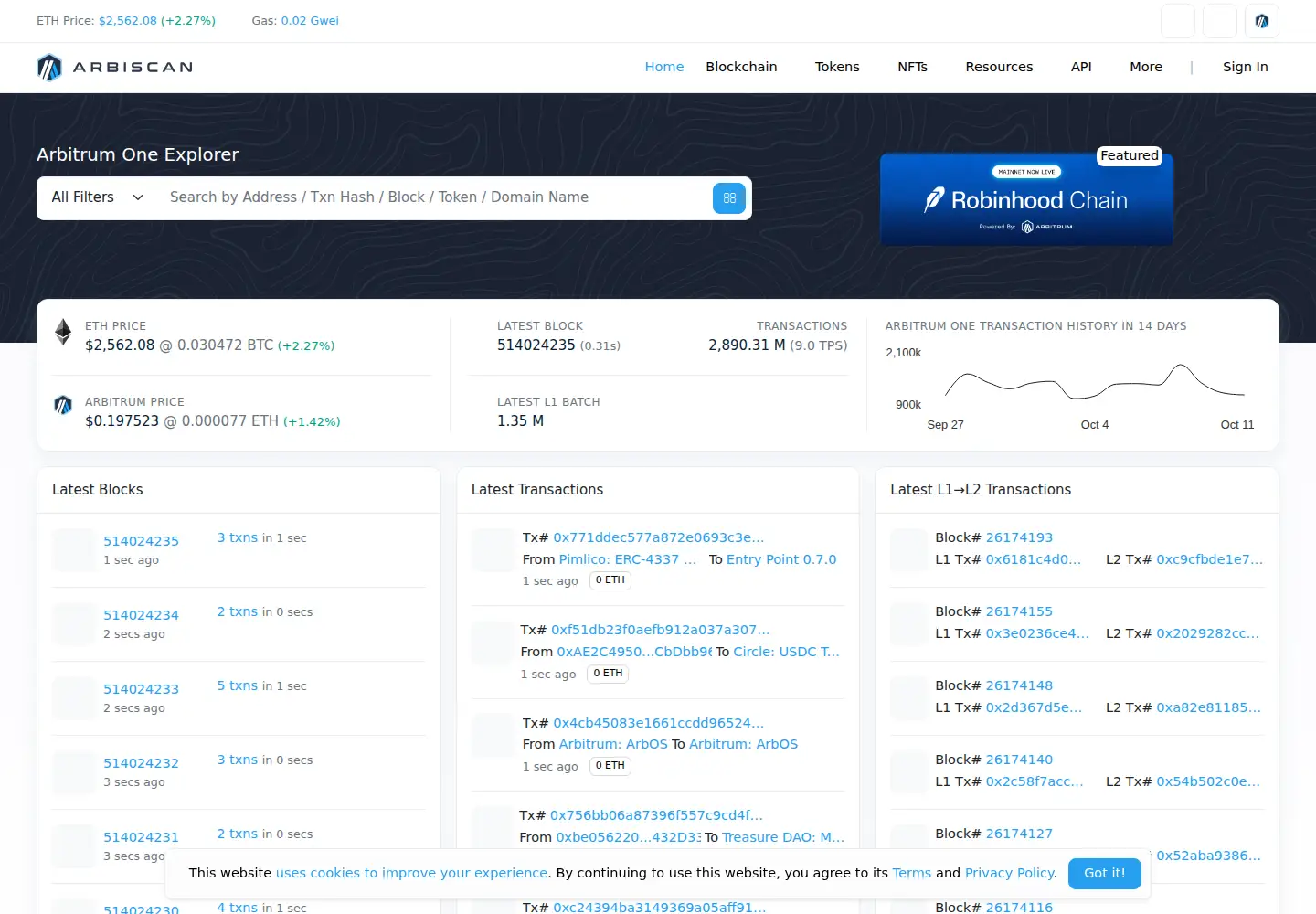Viewport: 1316px width, 914px height.
Task: Accept cookies with Got it! button
Action: [1105, 873]
